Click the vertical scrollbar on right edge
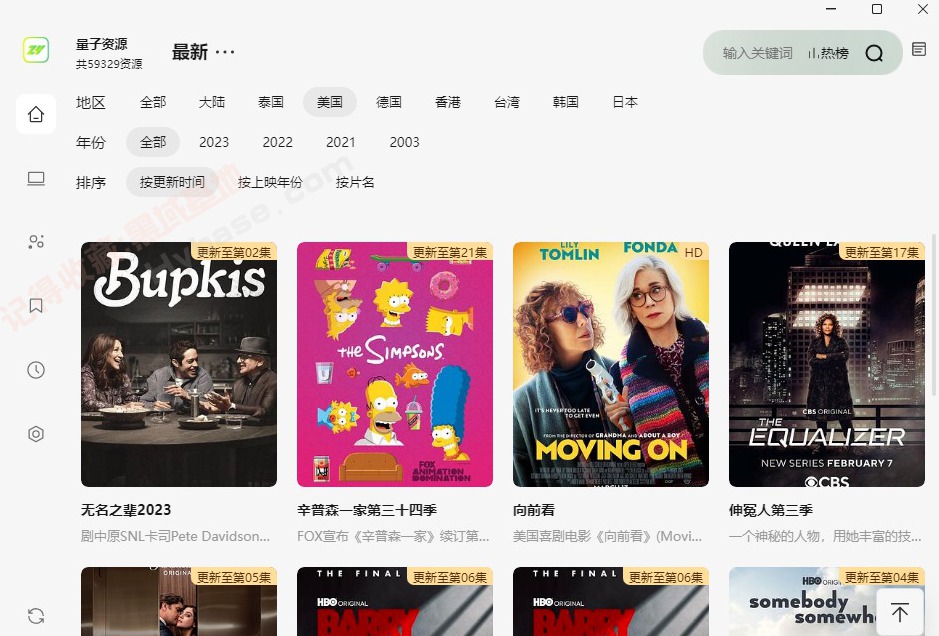The height and width of the screenshot is (636, 939). tap(934, 315)
